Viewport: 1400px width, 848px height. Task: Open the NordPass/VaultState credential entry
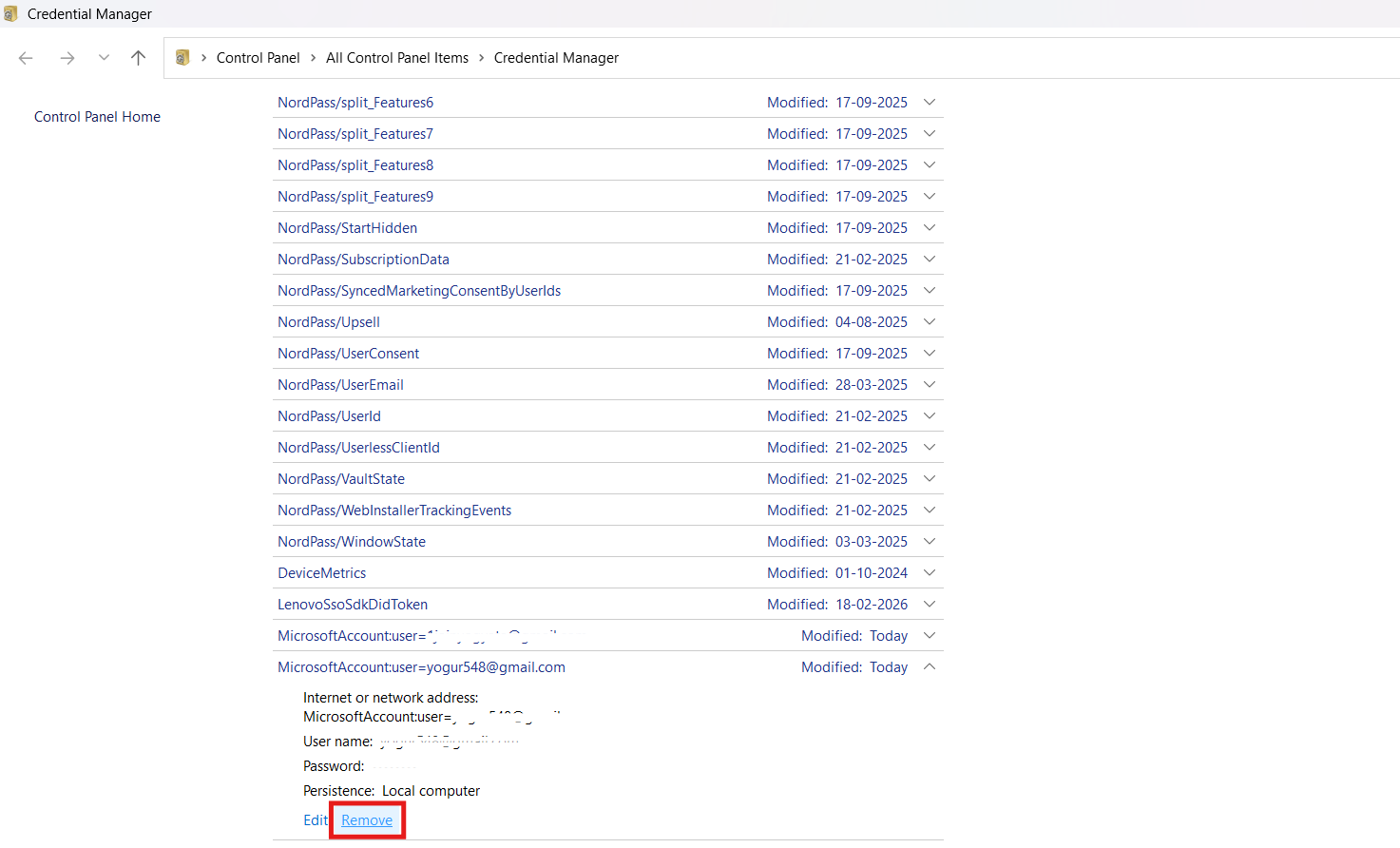point(341,479)
